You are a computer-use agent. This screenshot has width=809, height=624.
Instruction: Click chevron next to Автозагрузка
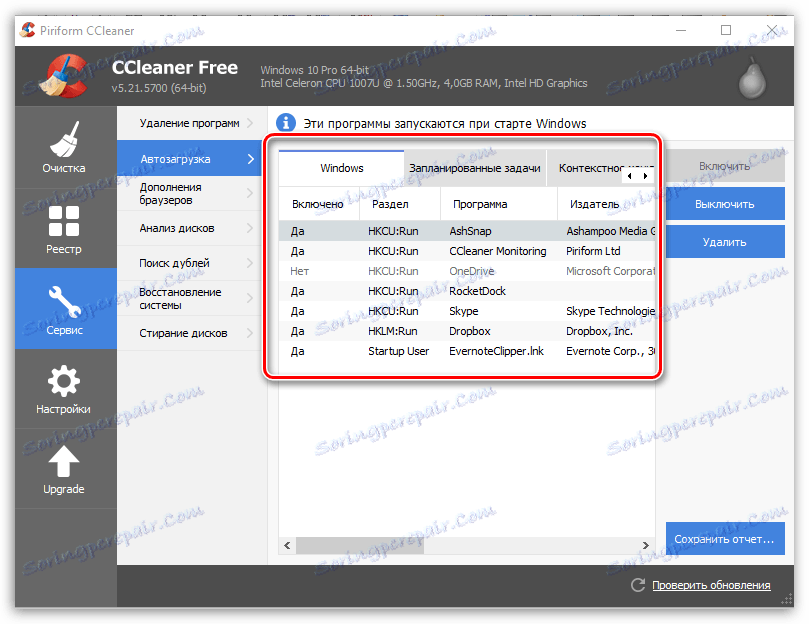pyautogui.click(x=251, y=159)
